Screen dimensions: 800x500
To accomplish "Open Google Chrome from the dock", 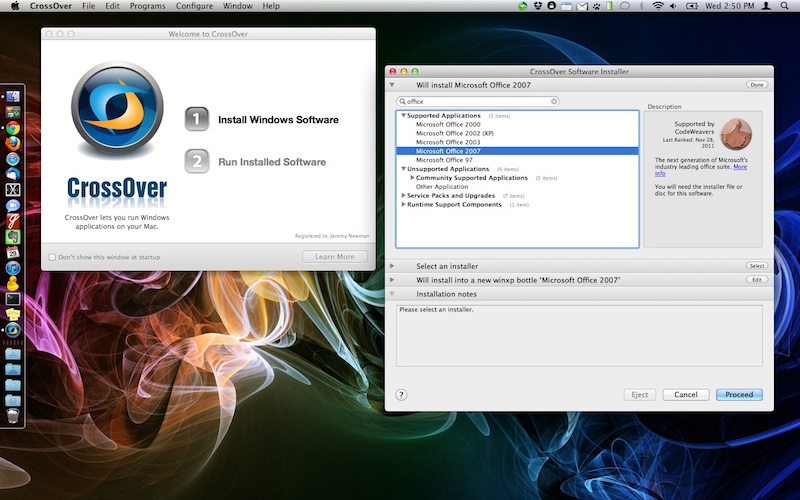I will pos(13,128).
